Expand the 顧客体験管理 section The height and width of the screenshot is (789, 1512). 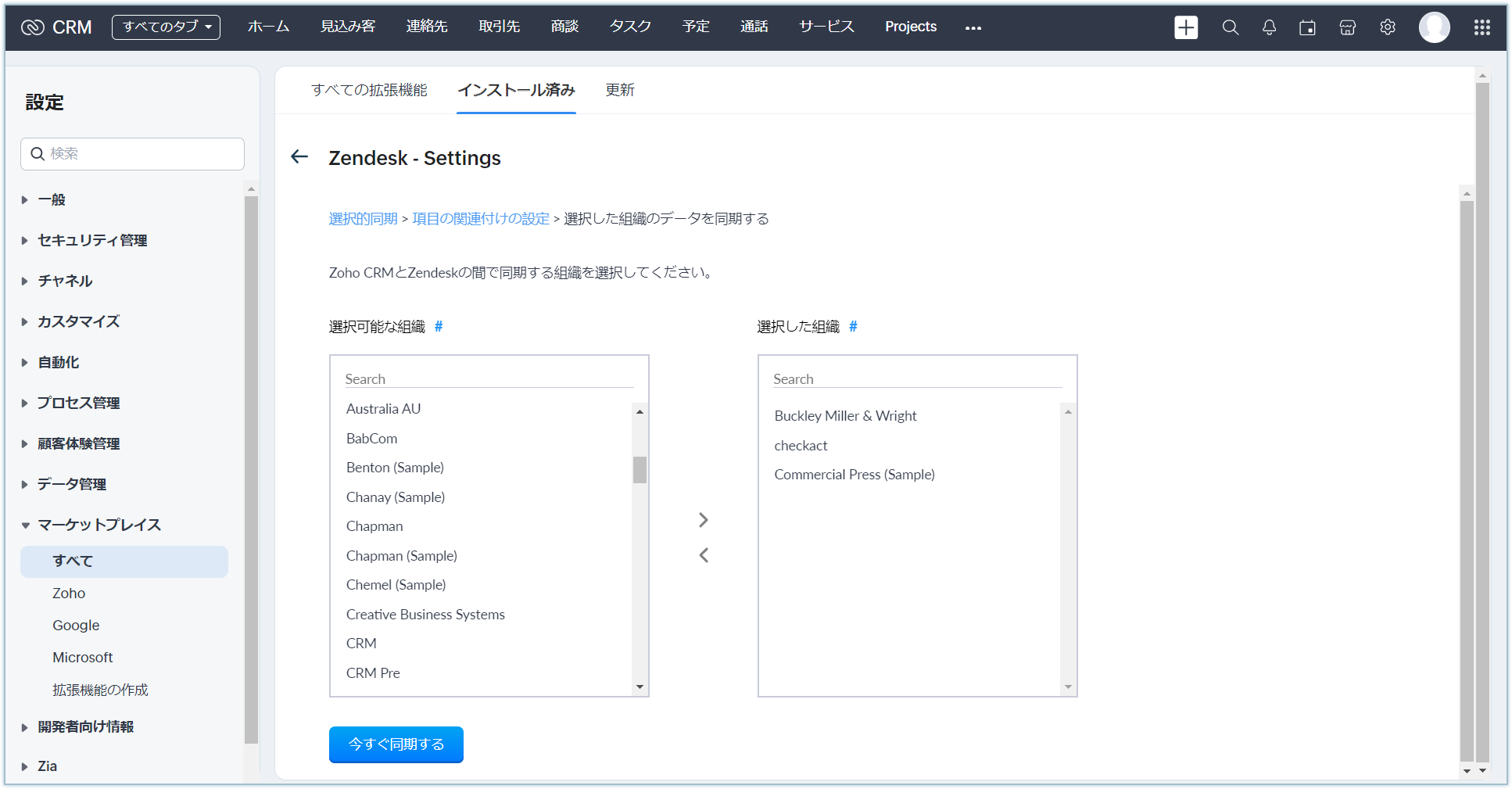pyautogui.click(x=78, y=443)
